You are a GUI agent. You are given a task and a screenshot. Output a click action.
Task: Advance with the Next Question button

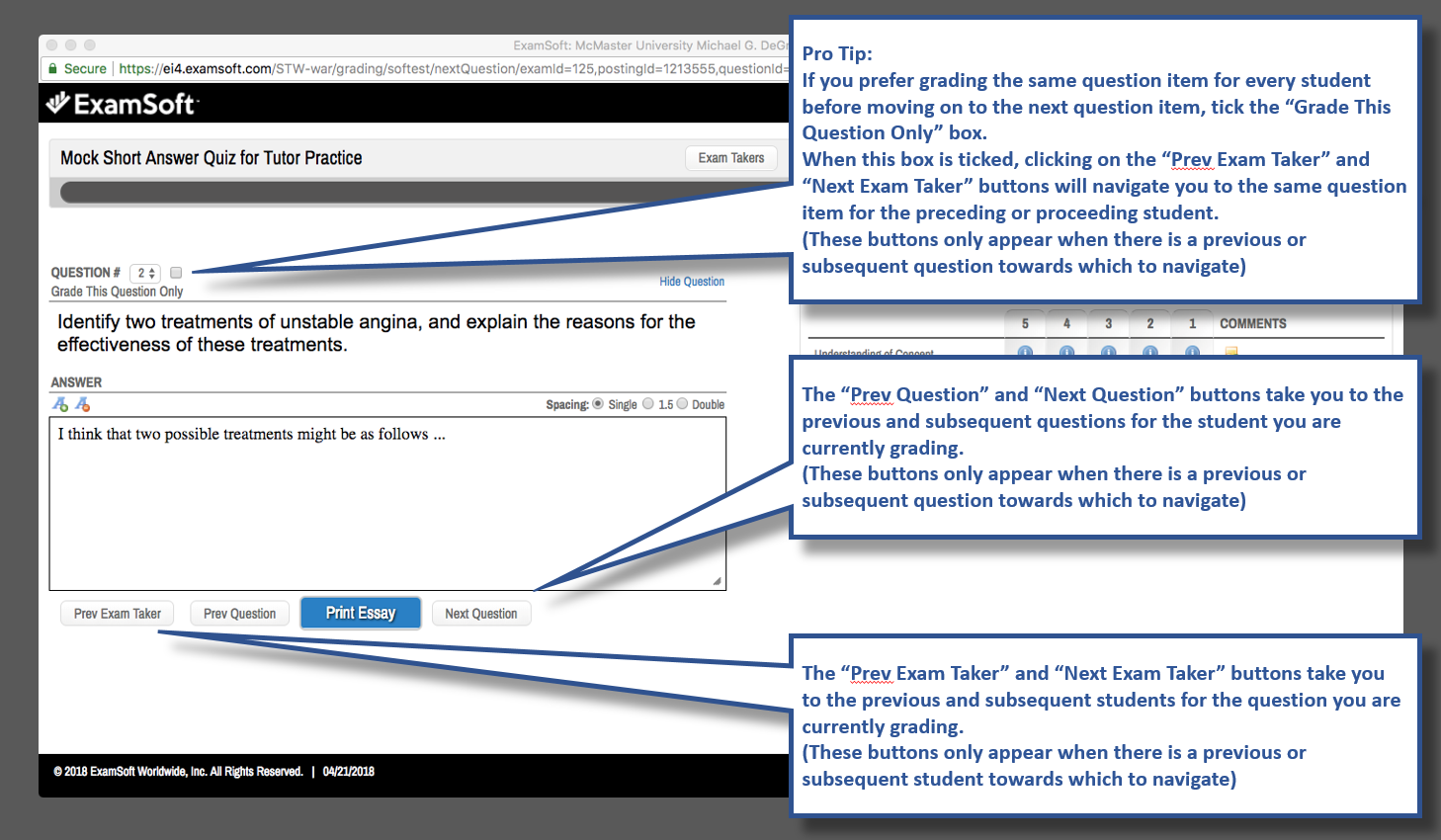pos(481,614)
